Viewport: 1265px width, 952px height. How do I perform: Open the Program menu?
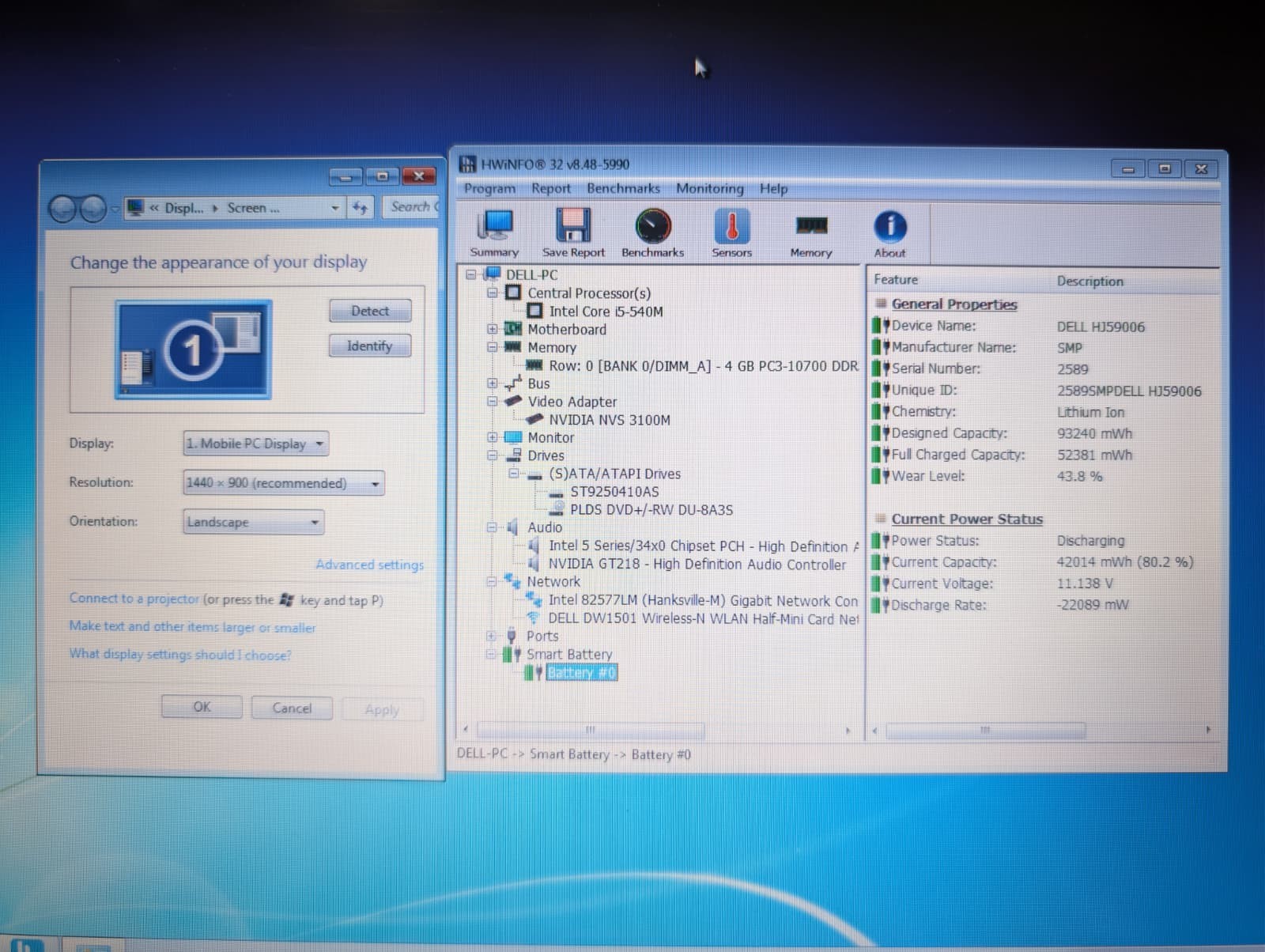(489, 188)
